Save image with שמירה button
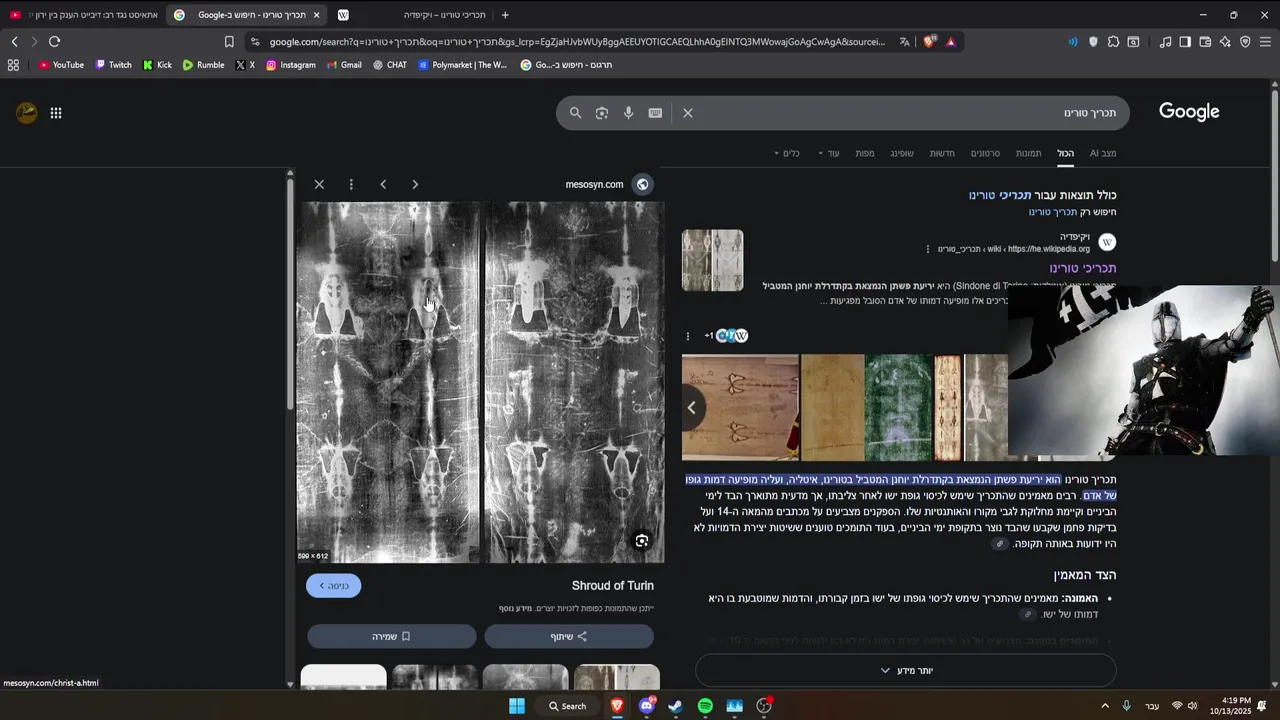 coord(392,636)
